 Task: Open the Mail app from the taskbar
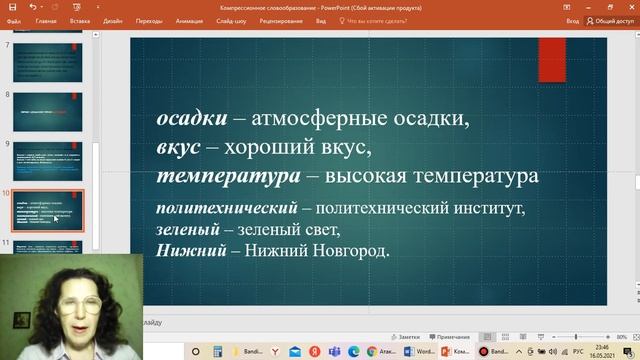[x=295, y=351]
